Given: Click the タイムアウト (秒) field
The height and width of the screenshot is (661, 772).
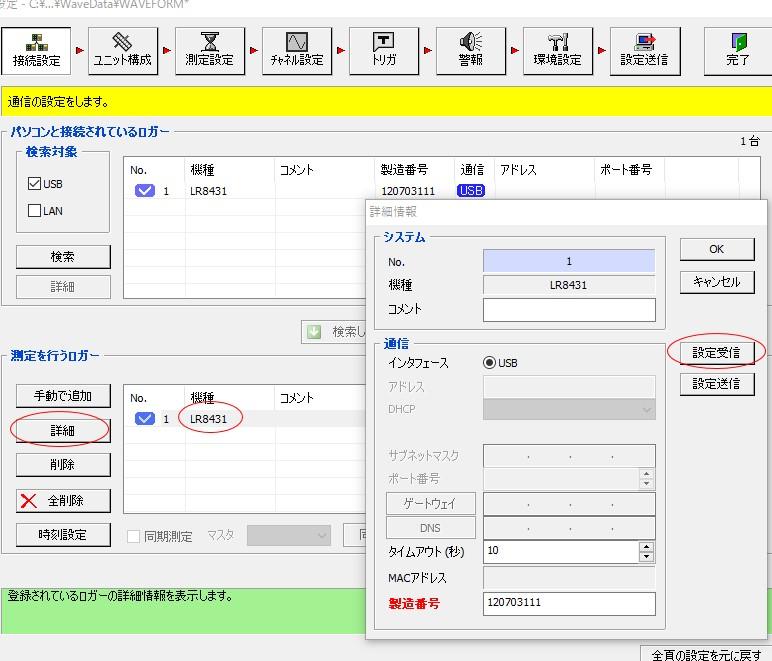Looking at the screenshot, I should [x=561, y=551].
